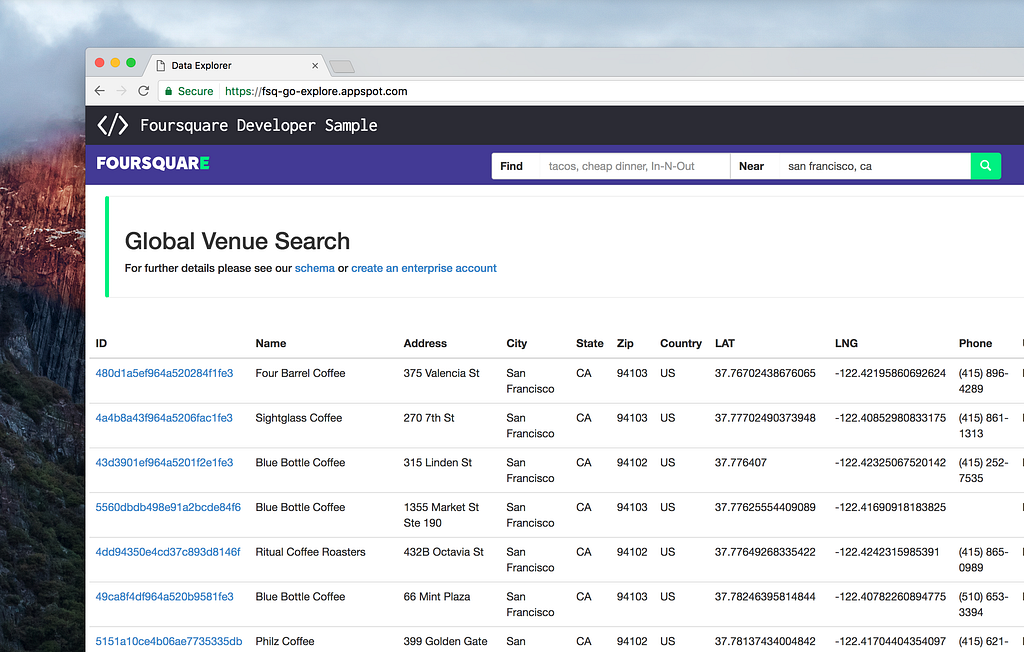The image size is (1024, 652).
Task: Close the Data Explorer tab
Action: point(315,66)
